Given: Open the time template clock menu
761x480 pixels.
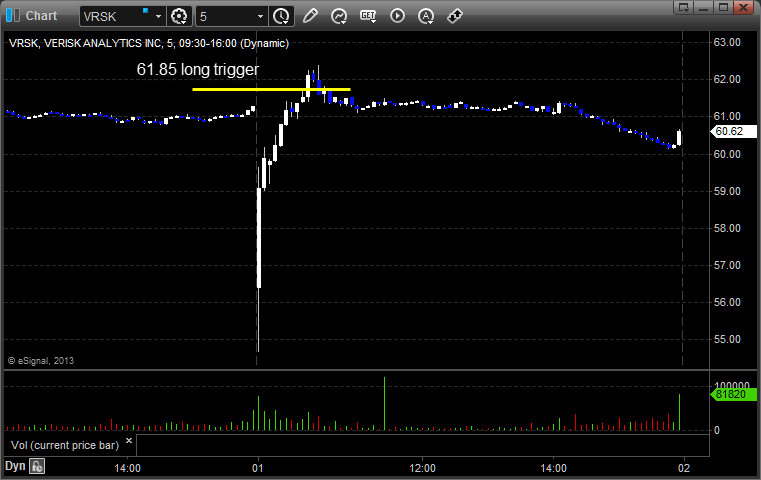Looking at the screenshot, I should (281, 16).
